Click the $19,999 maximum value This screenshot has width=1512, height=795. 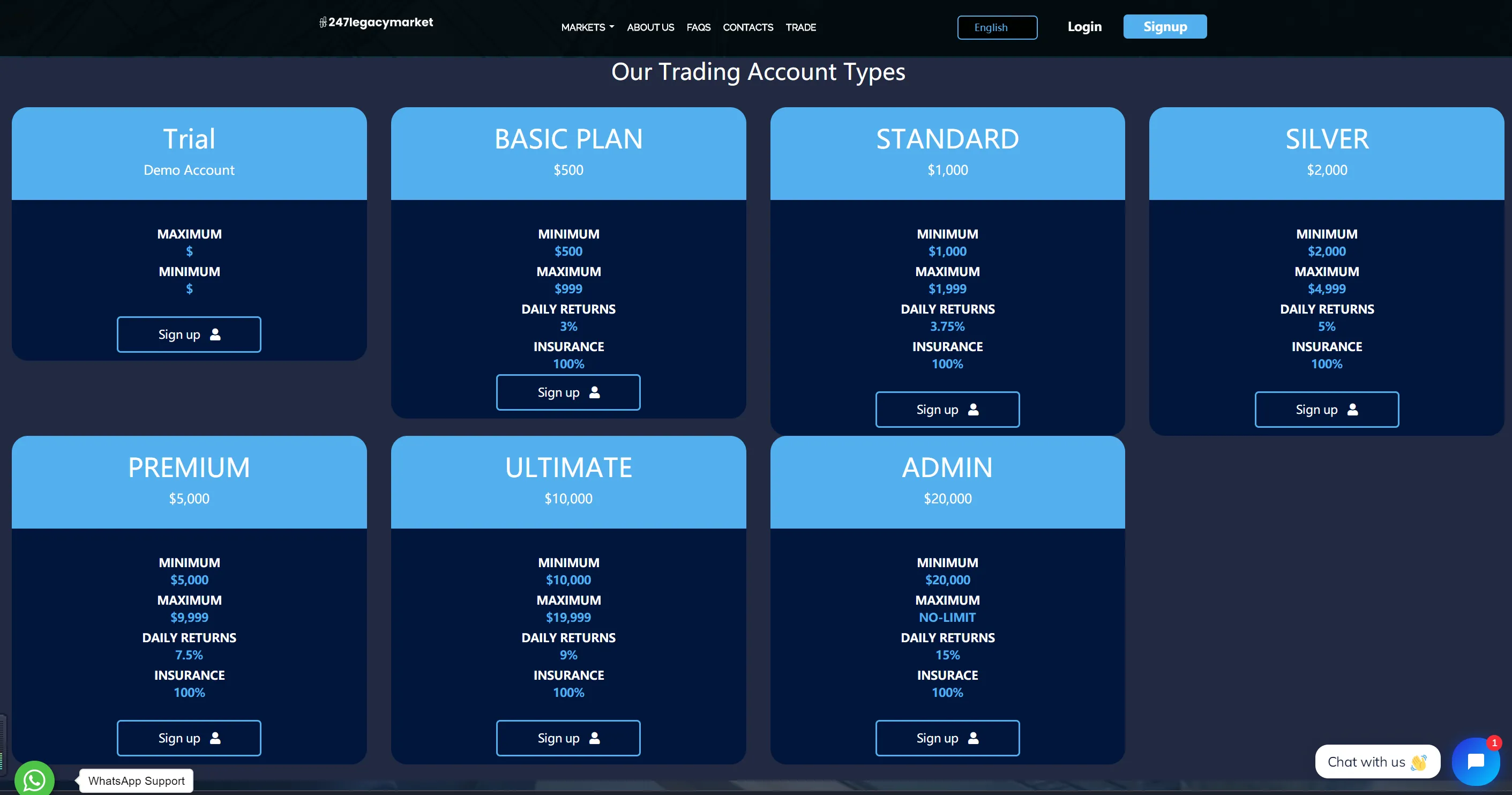(x=568, y=617)
